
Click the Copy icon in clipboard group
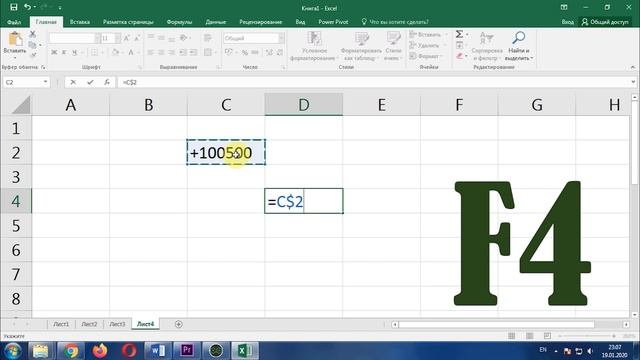(33, 45)
